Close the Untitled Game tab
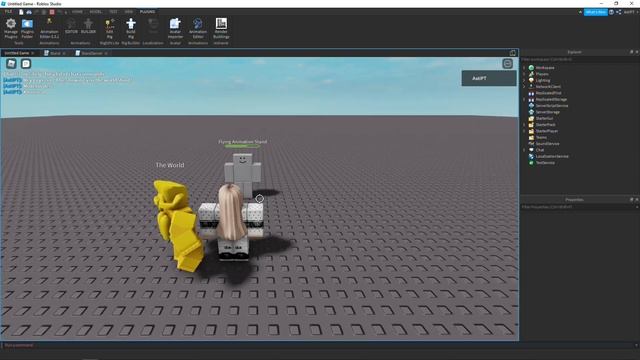 click(33, 53)
